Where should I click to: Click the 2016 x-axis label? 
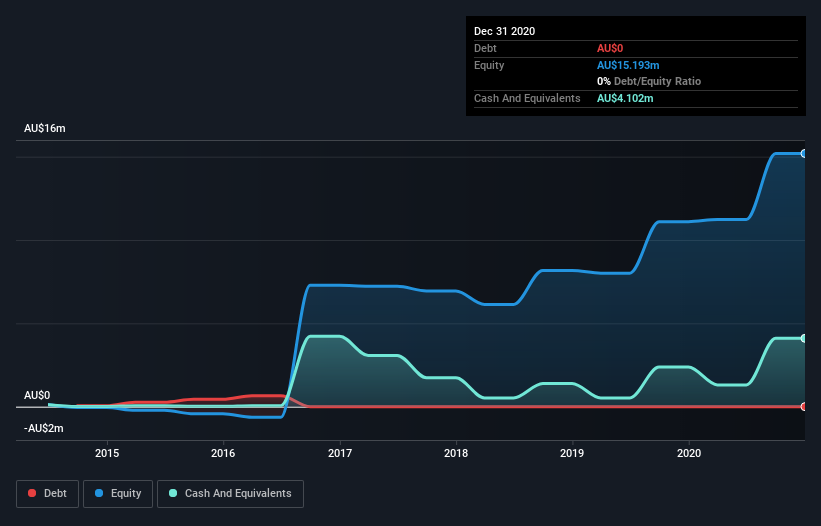point(223,453)
